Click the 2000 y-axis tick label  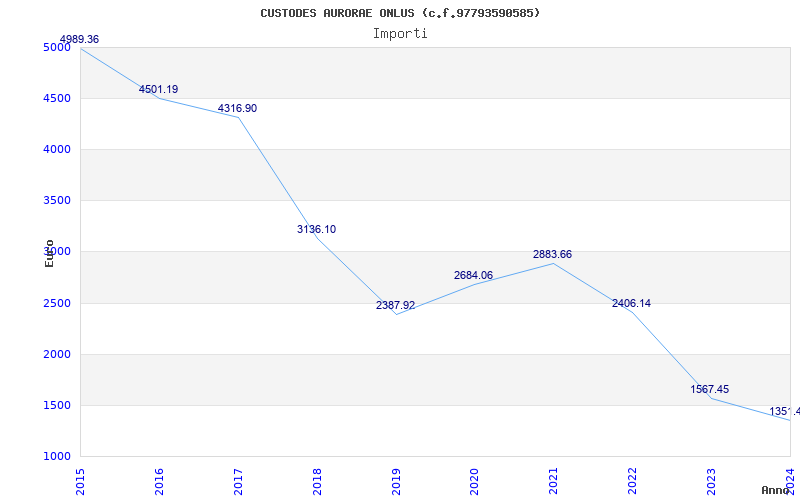pyautogui.click(x=57, y=355)
